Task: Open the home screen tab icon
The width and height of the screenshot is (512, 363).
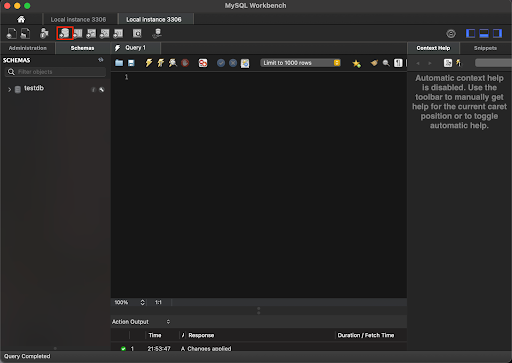Action: point(21,19)
